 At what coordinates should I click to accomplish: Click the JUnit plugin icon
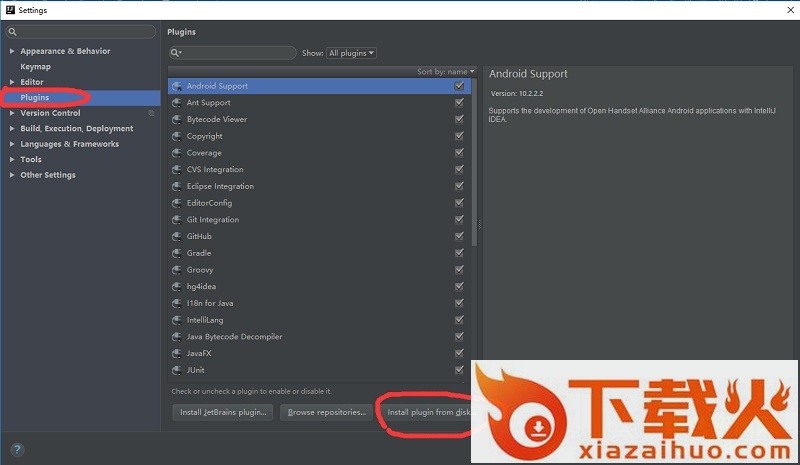[x=177, y=370]
